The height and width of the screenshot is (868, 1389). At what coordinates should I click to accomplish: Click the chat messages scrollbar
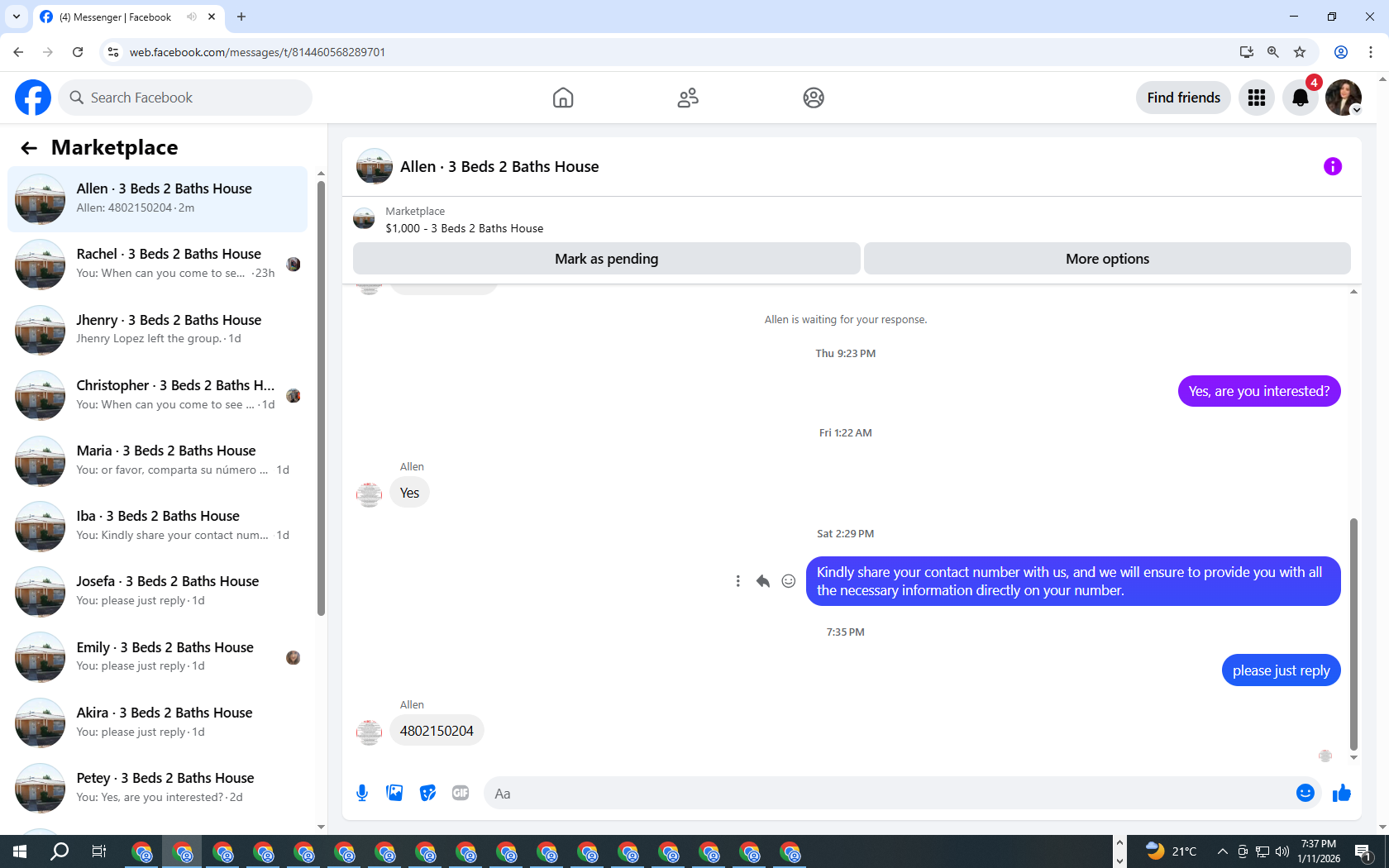point(1353,634)
